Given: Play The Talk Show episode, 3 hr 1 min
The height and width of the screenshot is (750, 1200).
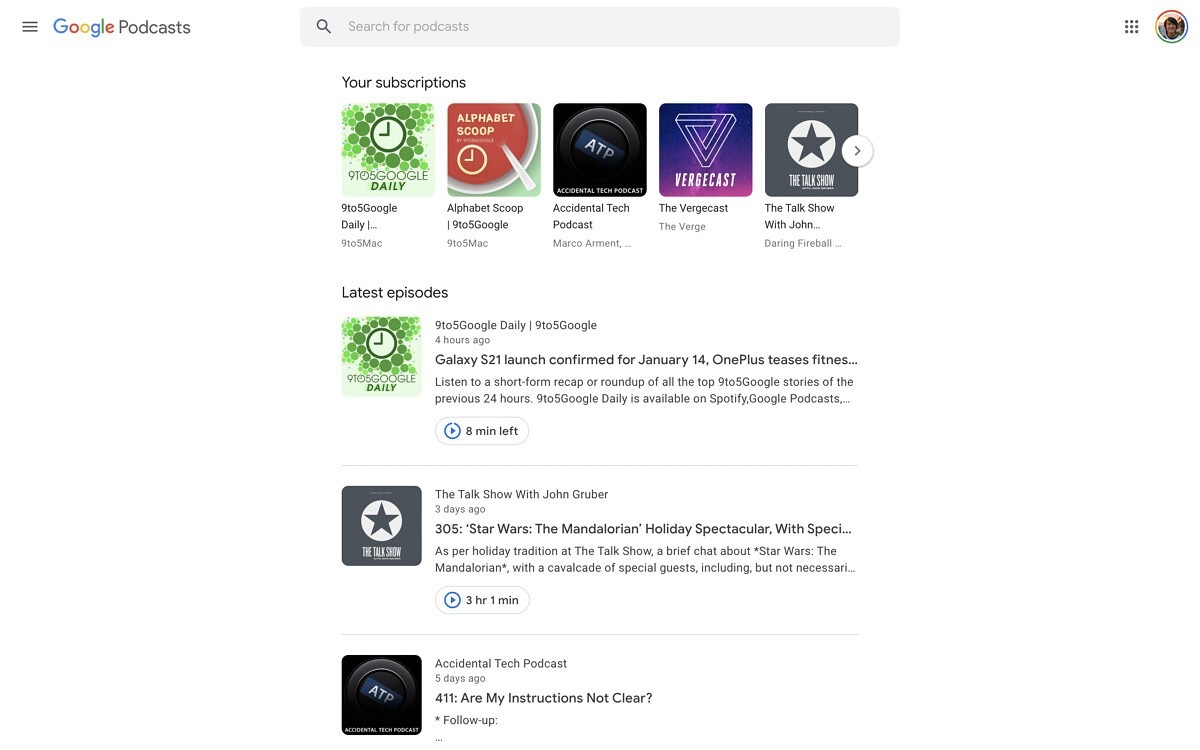Looking at the screenshot, I should point(482,600).
